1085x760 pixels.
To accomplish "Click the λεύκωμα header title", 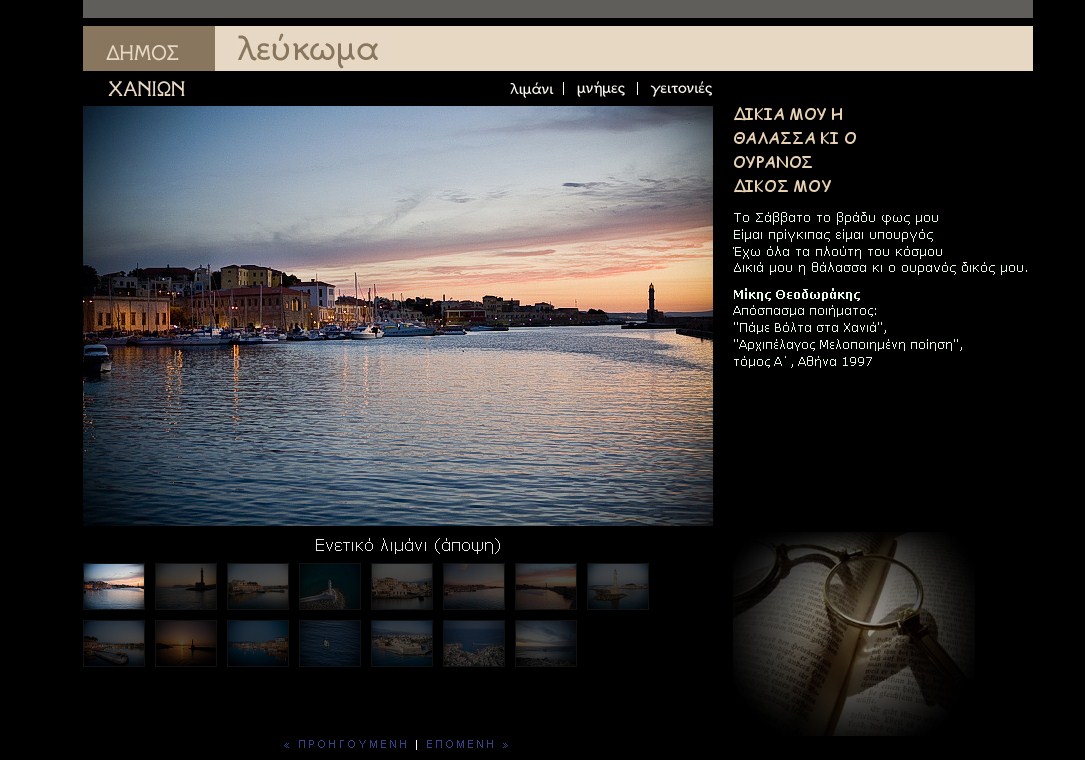I will [308, 50].
